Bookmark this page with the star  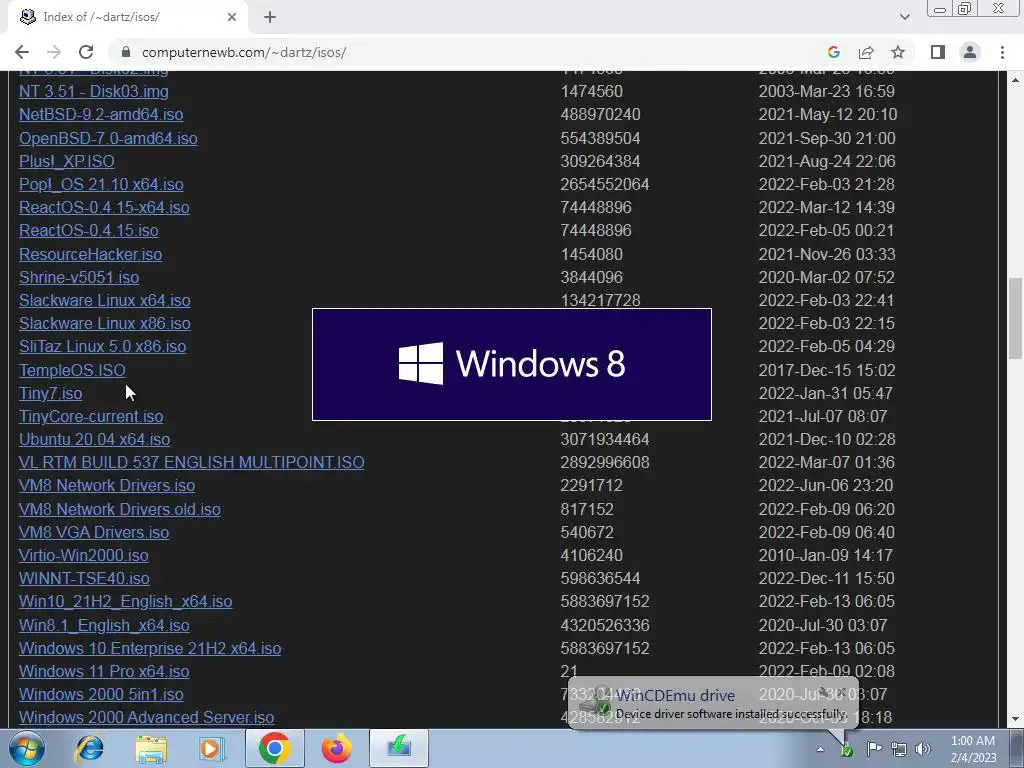[898, 52]
